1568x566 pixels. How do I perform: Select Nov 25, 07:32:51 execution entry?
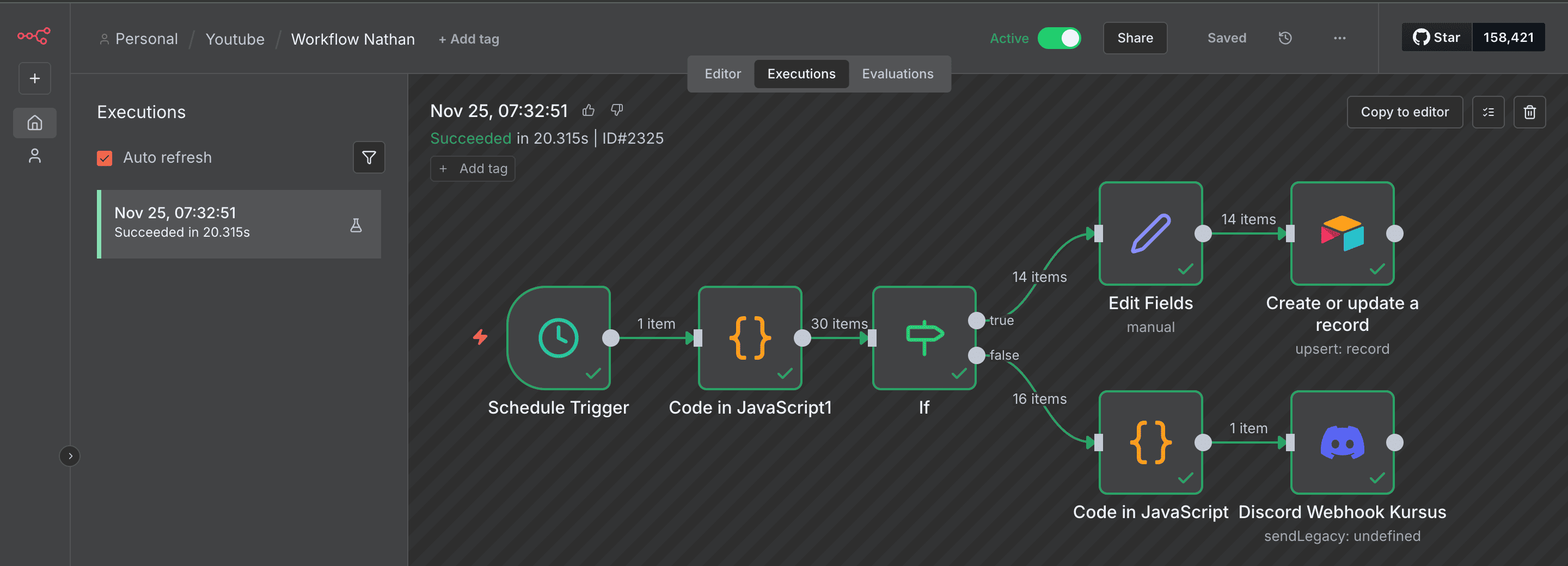pyautogui.click(x=239, y=224)
